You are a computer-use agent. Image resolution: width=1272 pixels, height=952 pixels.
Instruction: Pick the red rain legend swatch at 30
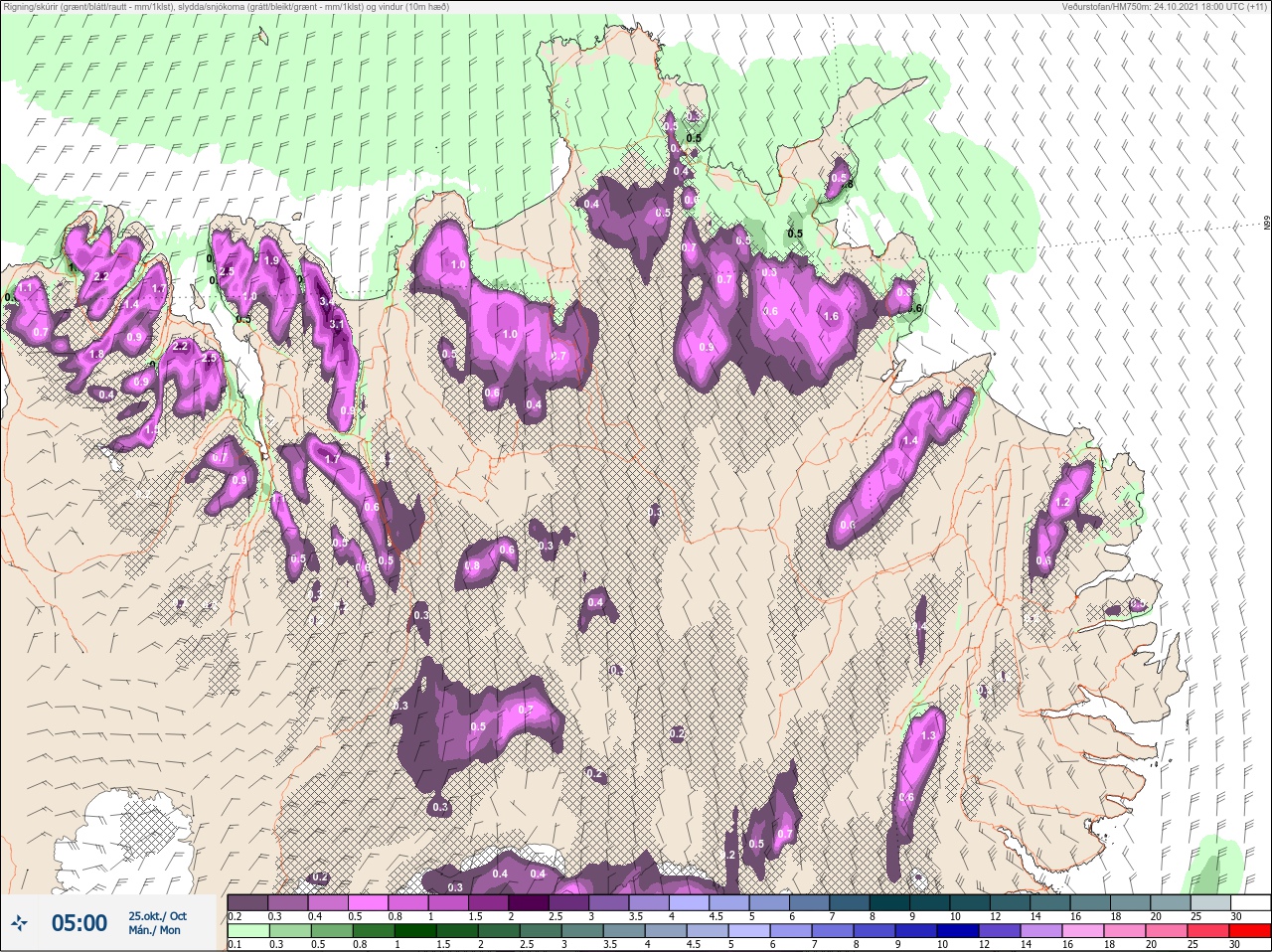[x=1250, y=931]
